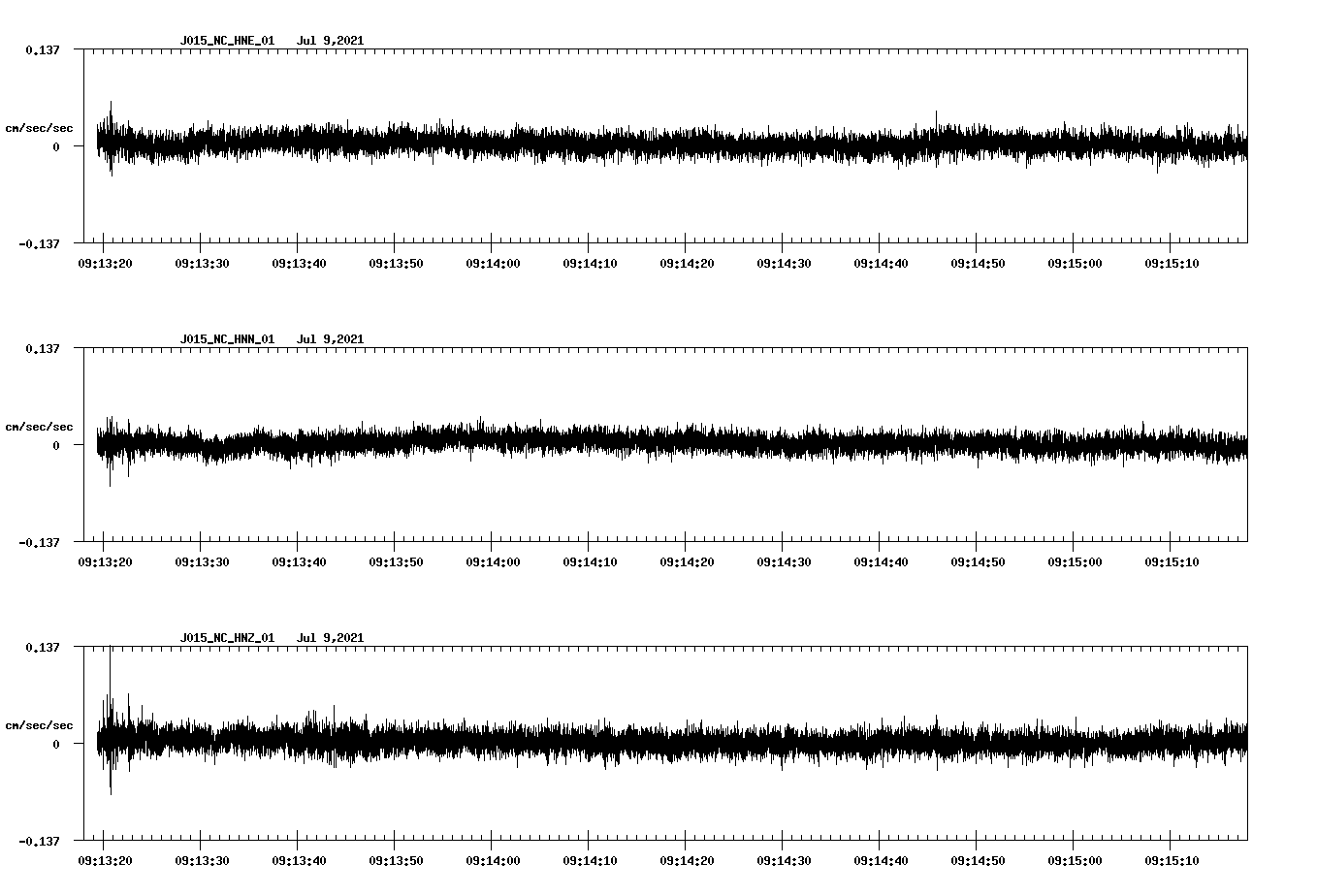This screenshot has width=1317, height=896.
Task: Click the 09:14:00 time mark under the top trace
Action: pyautogui.click(x=493, y=261)
